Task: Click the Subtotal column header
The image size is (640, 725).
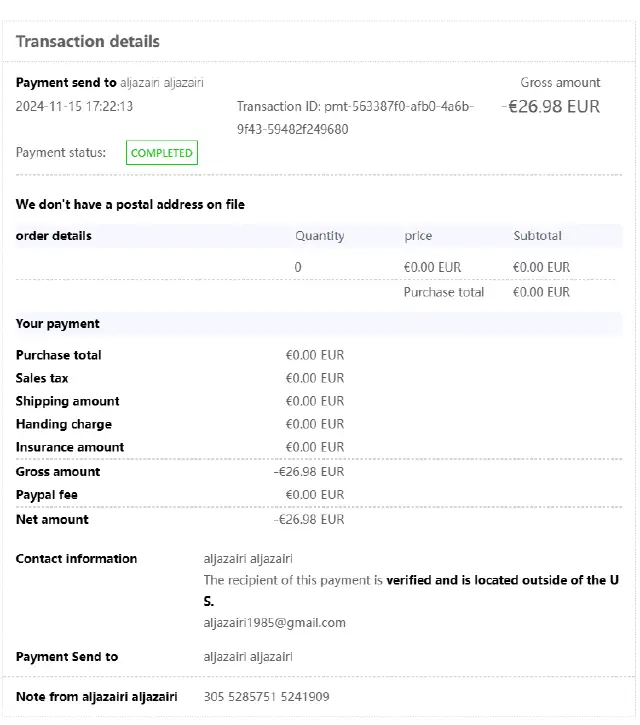Action: [537, 236]
